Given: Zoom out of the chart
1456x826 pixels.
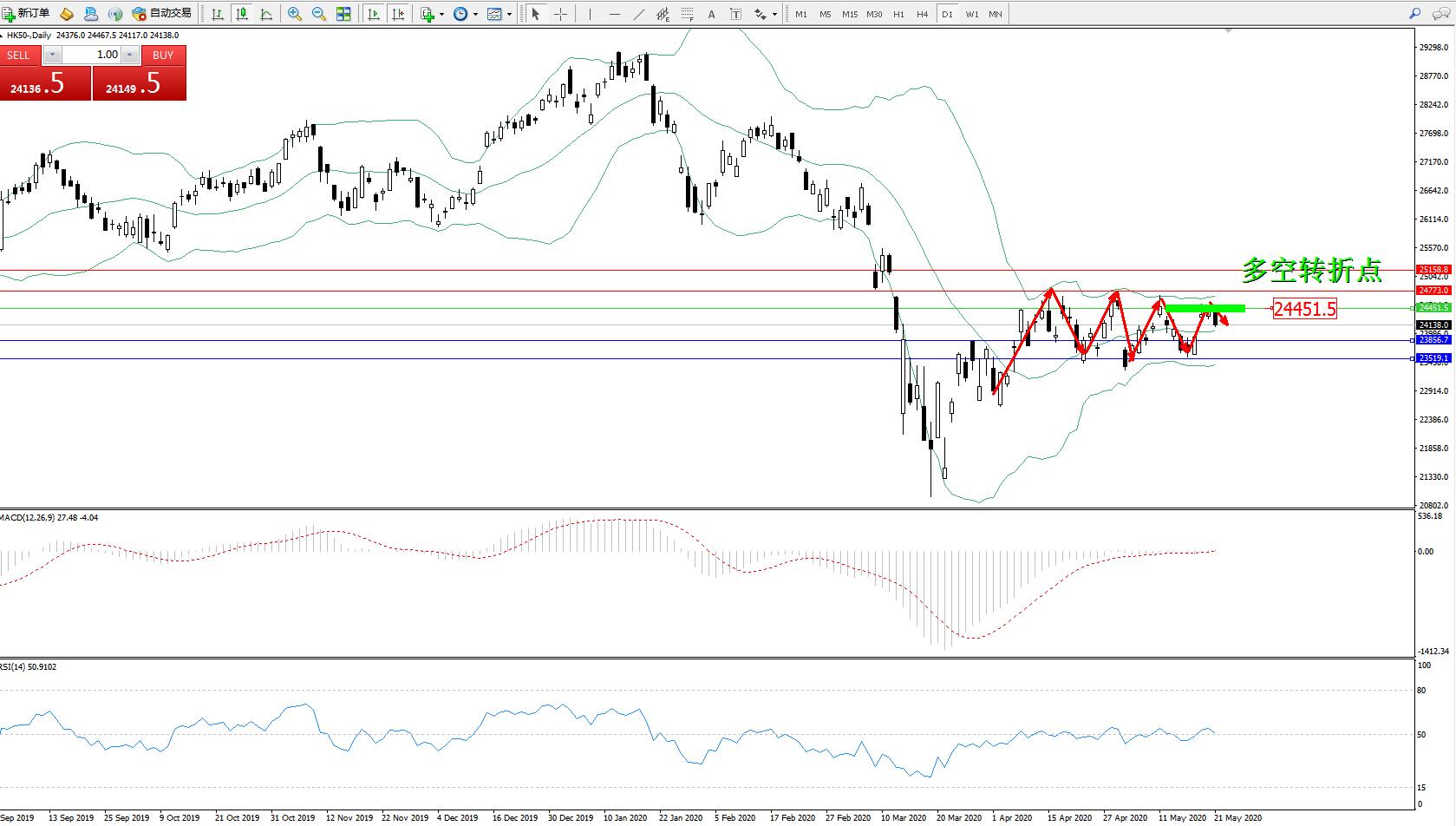Looking at the screenshot, I should 318,14.
